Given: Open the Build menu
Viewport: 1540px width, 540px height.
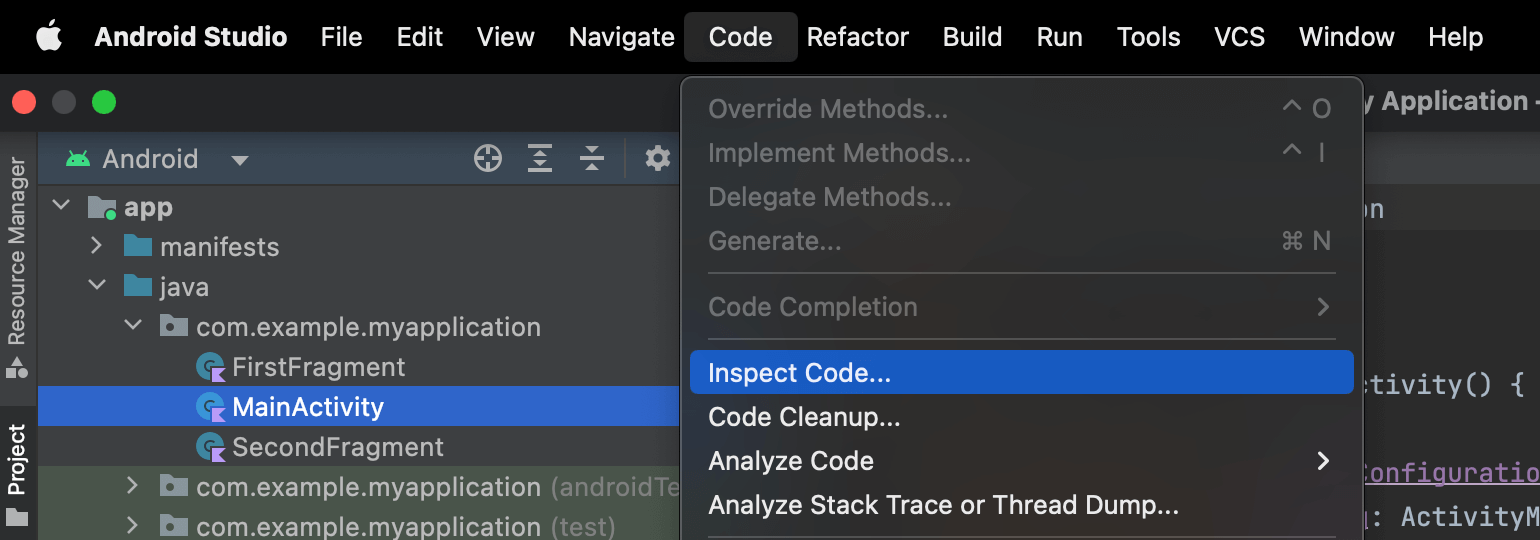Looking at the screenshot, I should coord(973,37).
